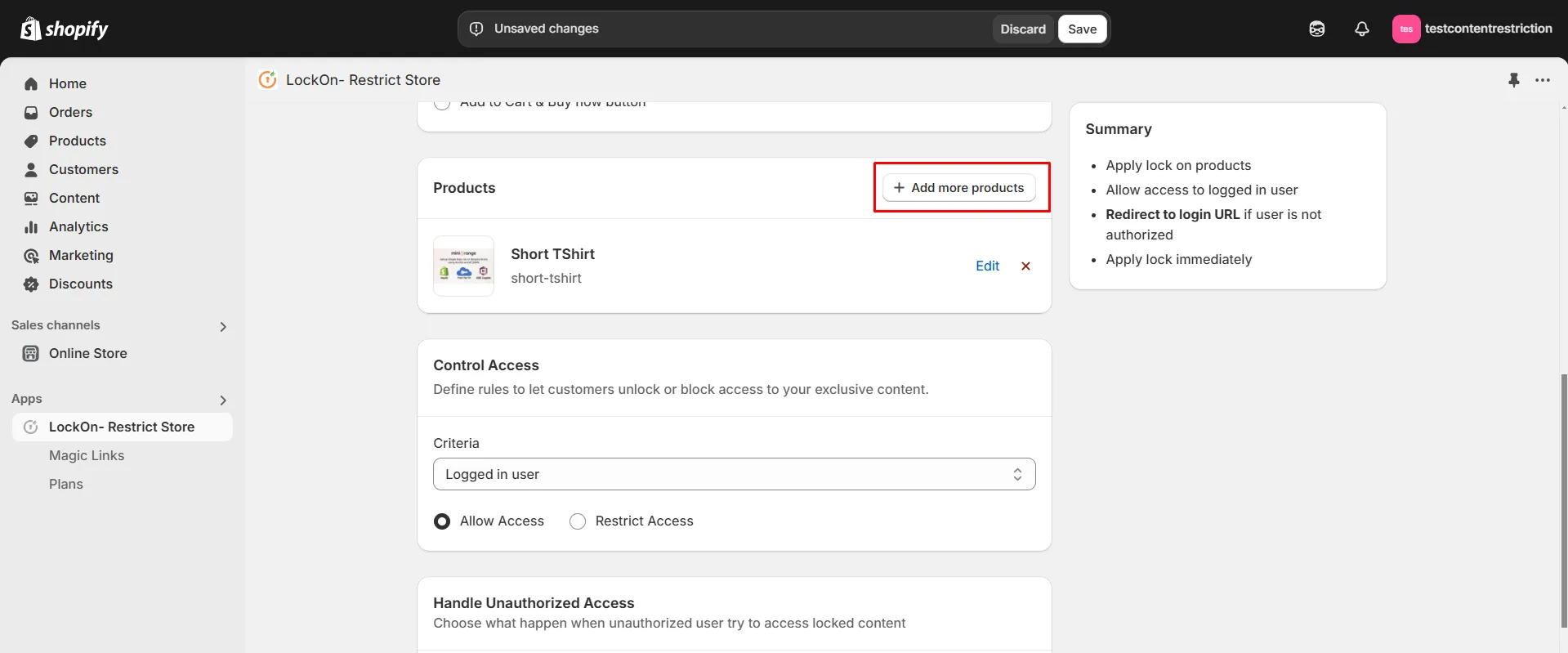Open the Plans menu item
This screenshot has height=653, width=1568.
(66, 484)
